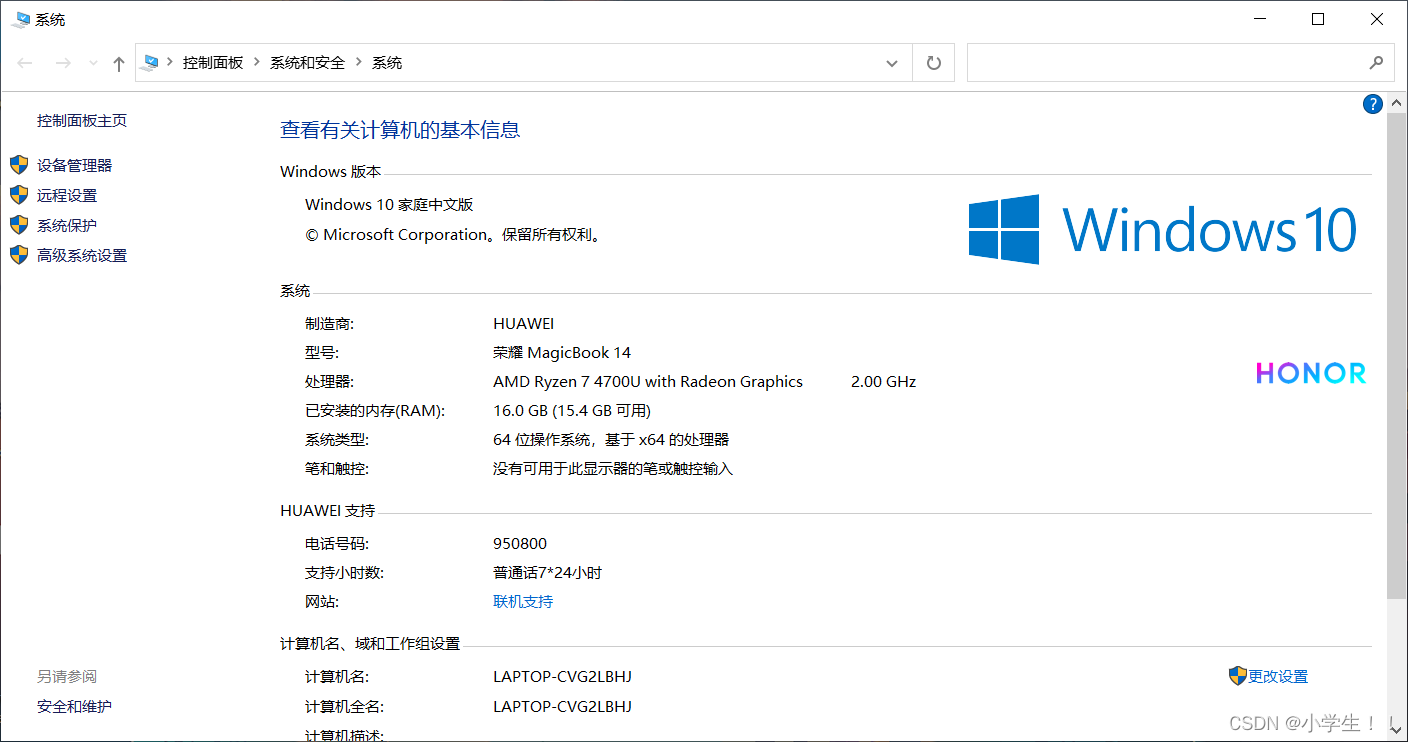Close the 系统 window
The image size is (1408, 742).
point(1377,19)
